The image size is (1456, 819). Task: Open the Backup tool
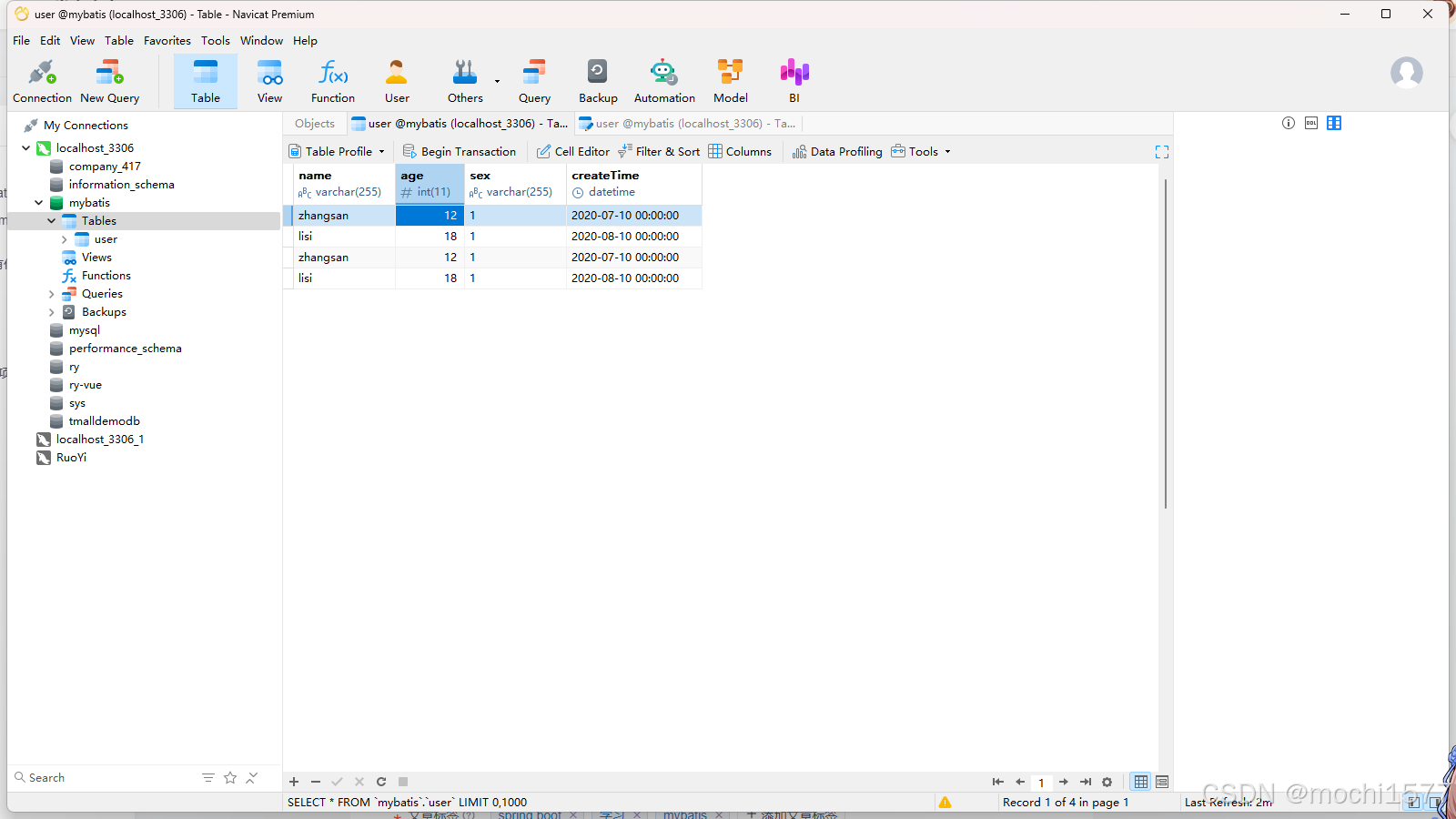coord(597,80)
